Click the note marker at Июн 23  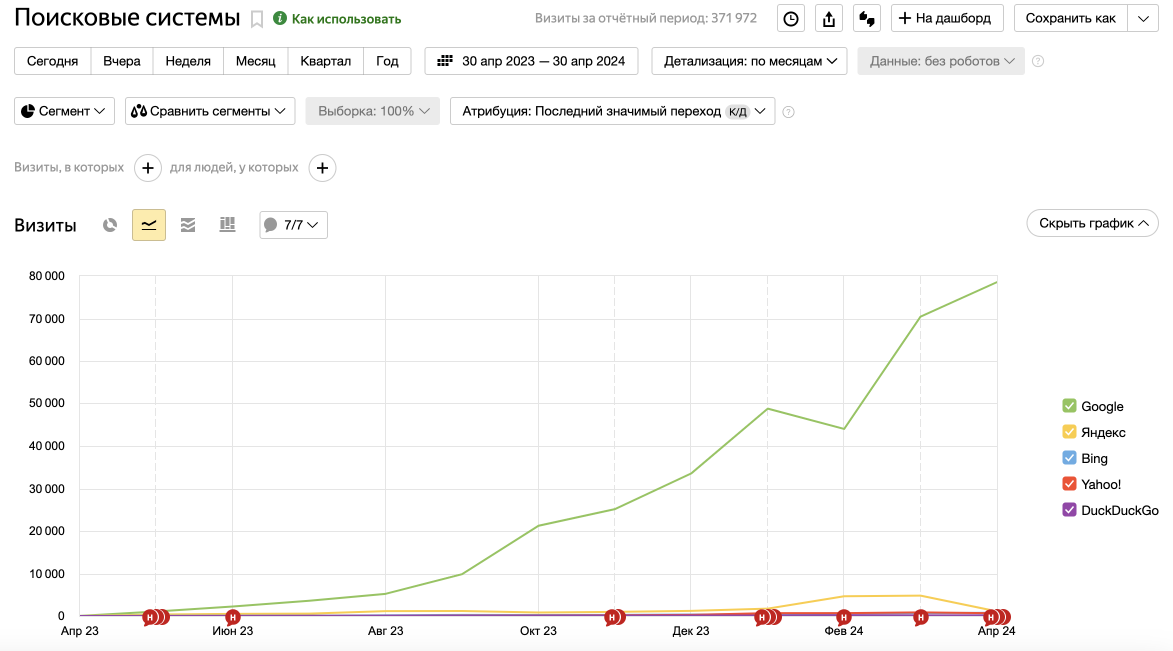point(233,617)
